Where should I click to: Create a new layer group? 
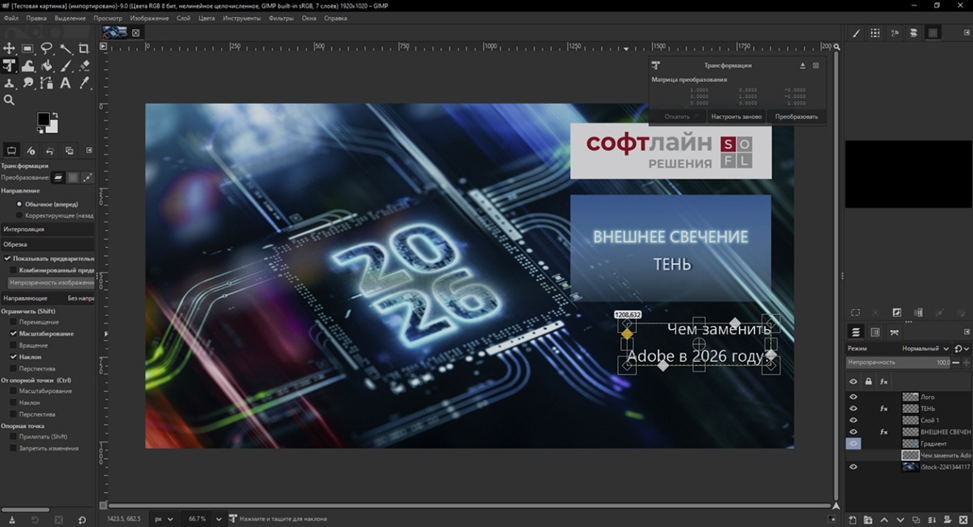(868, 520)
